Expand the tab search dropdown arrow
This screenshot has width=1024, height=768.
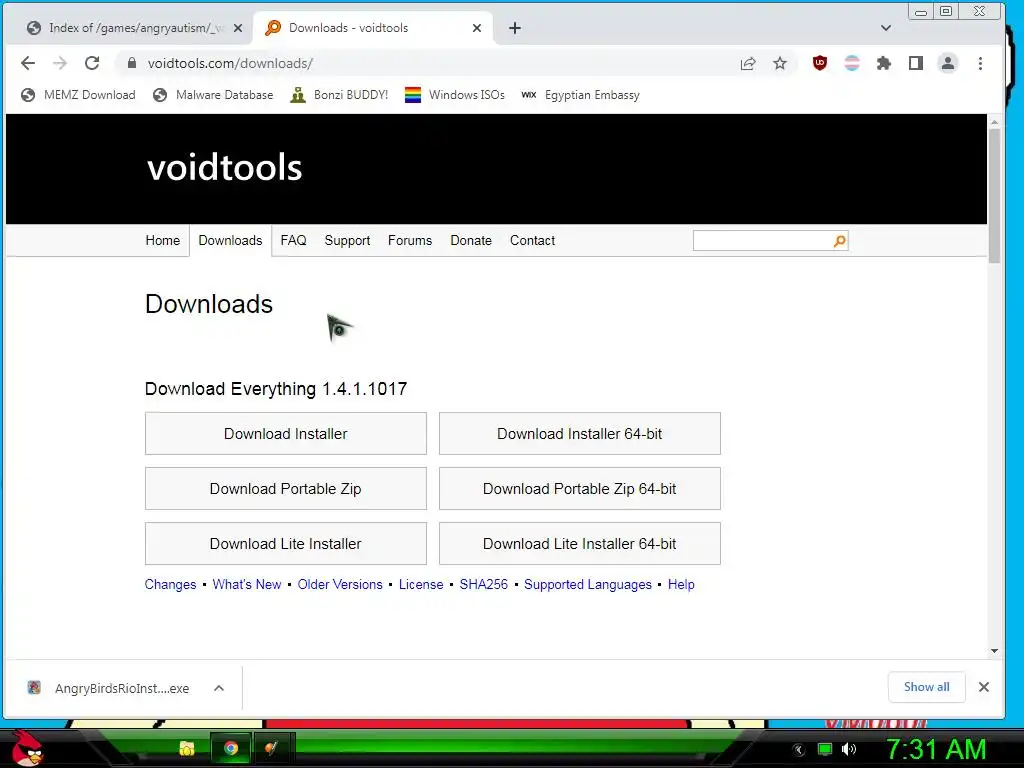click(x=886, y=28)
